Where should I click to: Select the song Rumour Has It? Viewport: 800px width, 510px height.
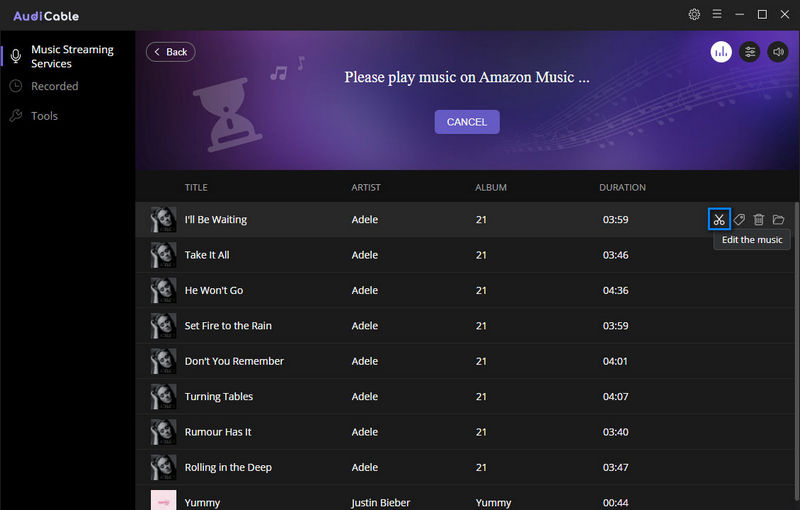click(x=218, y=431)
